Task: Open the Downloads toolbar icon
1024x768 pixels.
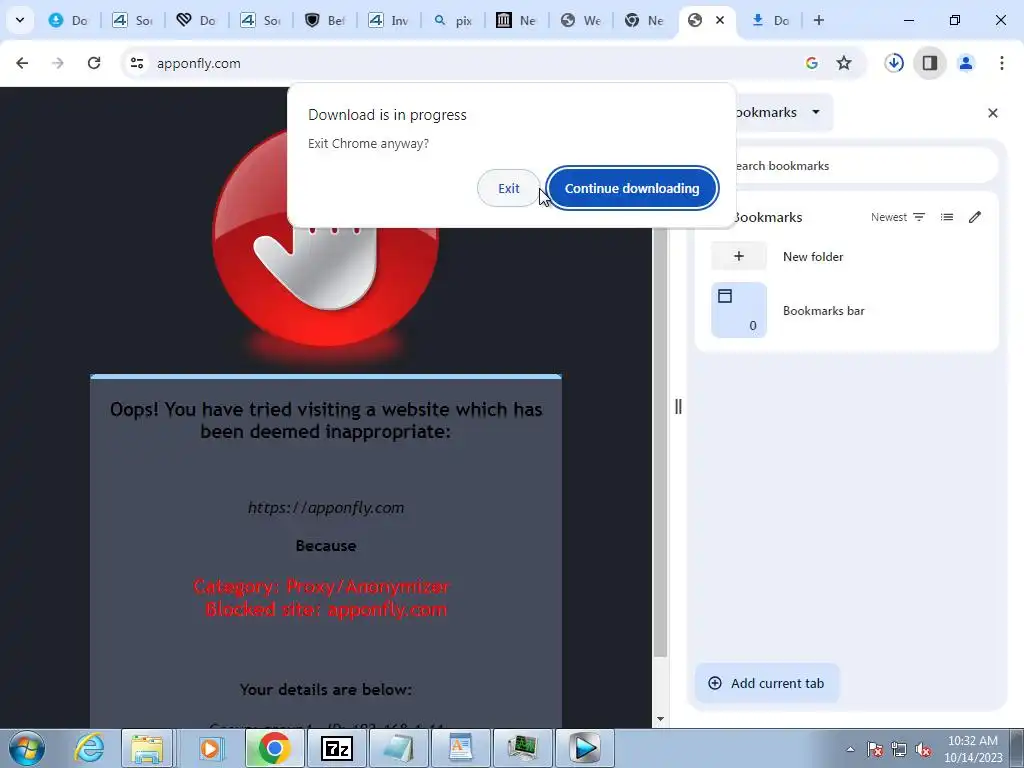Action: click(894, 63)
